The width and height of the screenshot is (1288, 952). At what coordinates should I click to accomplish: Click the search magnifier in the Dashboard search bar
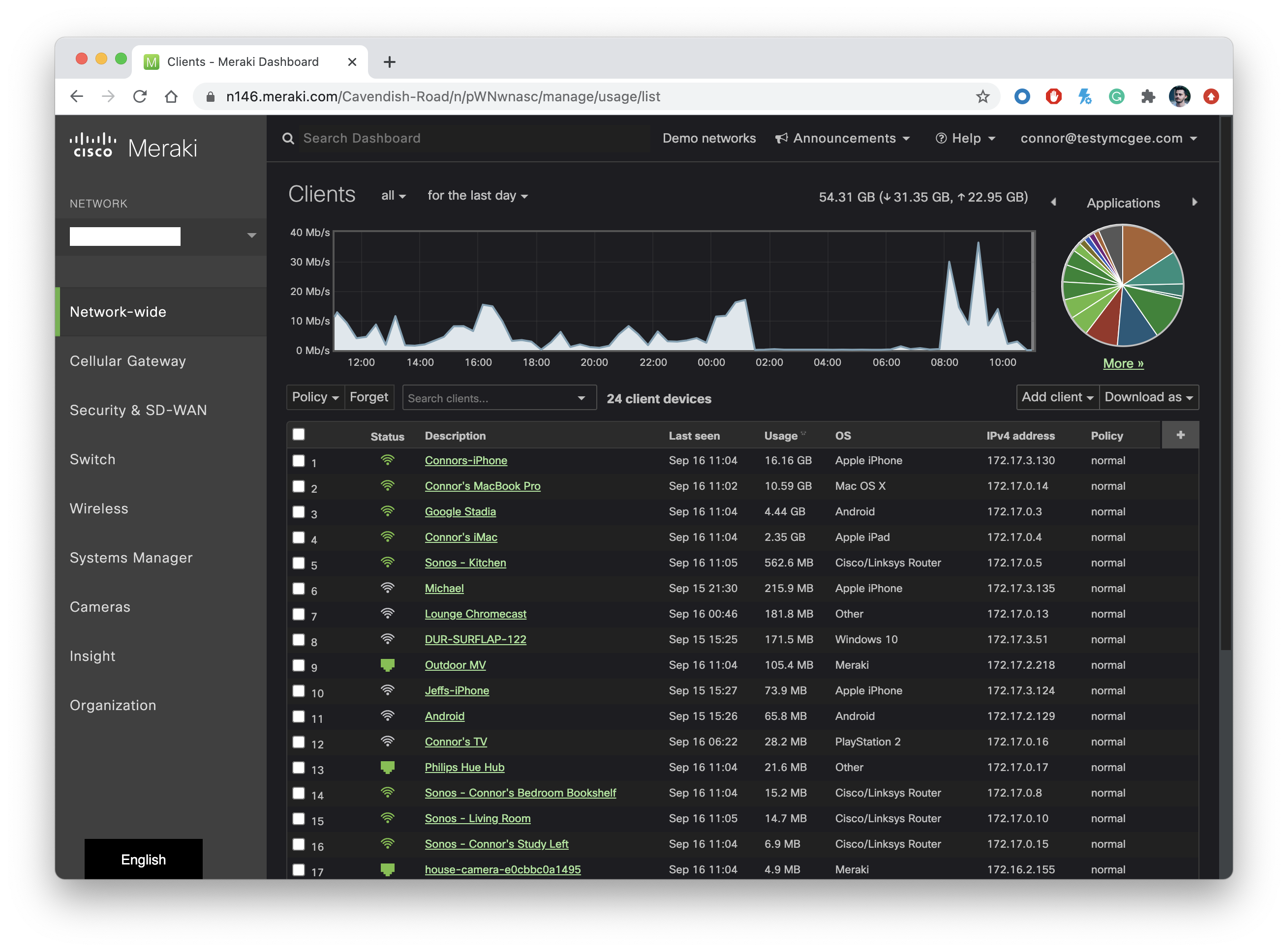point(288,138)
